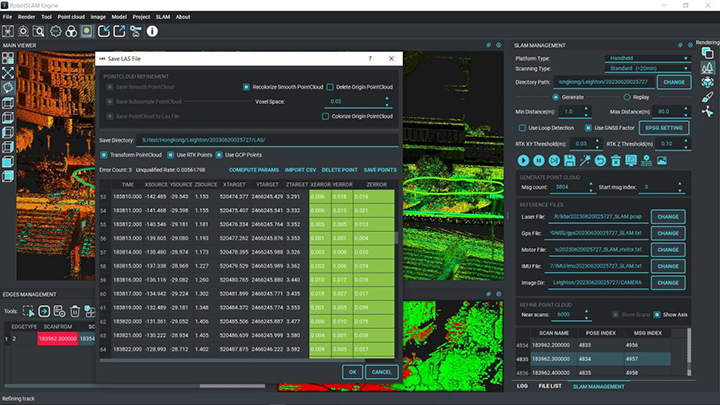Image resolution: width=720 pixels, height=405 pixels.
Task: Select the Generate radio button
Action: pos(556,97)
